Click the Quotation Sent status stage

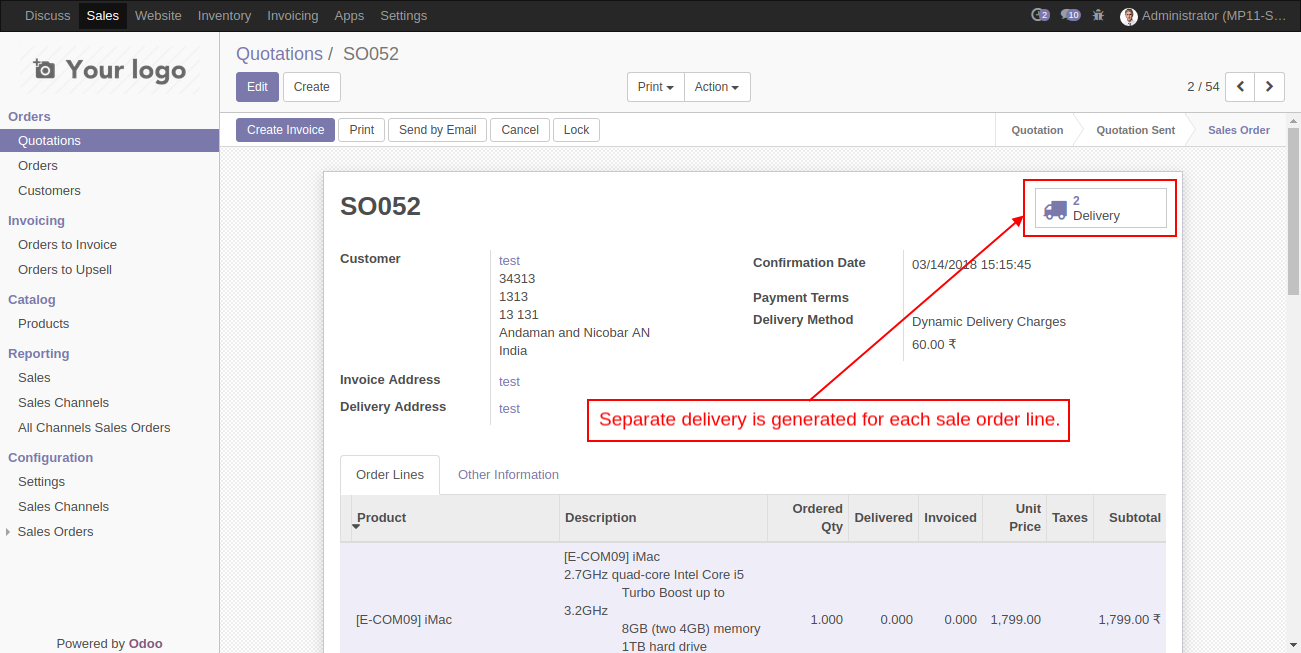click(x=1135, y=130)
